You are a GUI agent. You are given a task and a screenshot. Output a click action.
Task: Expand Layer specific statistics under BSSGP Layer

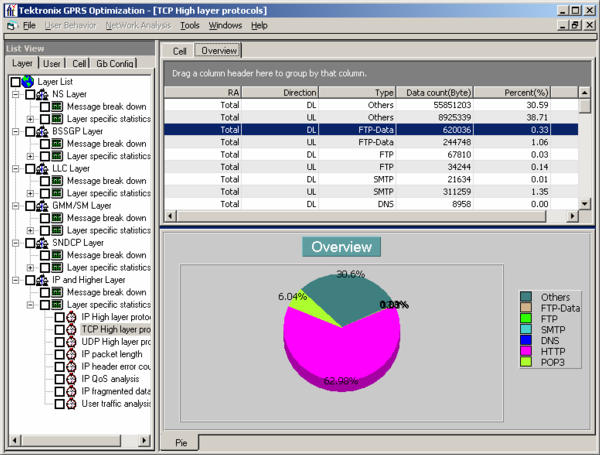(x=30, y=156)
